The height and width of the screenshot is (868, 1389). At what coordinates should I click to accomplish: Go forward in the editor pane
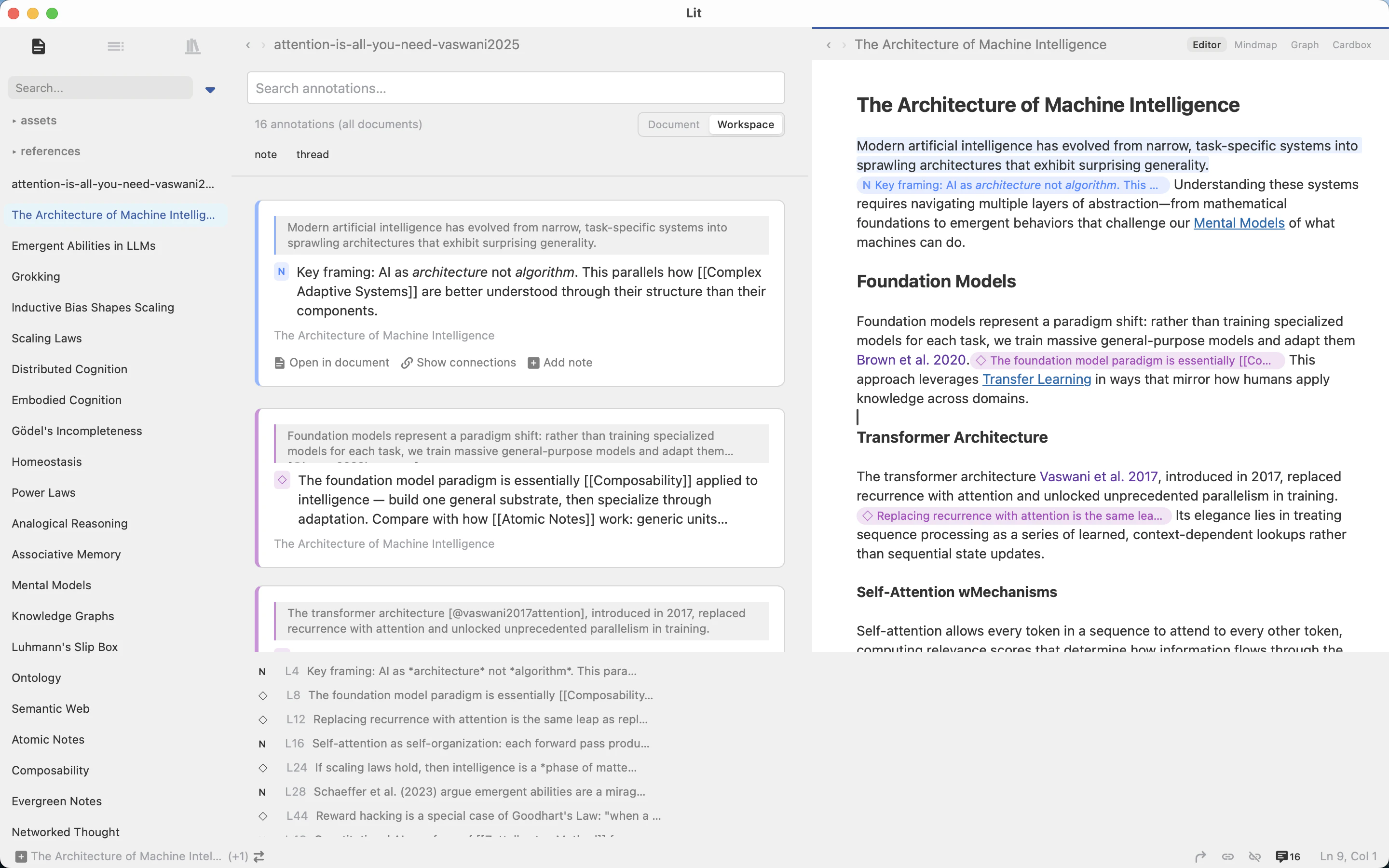[x=844, y=45]
